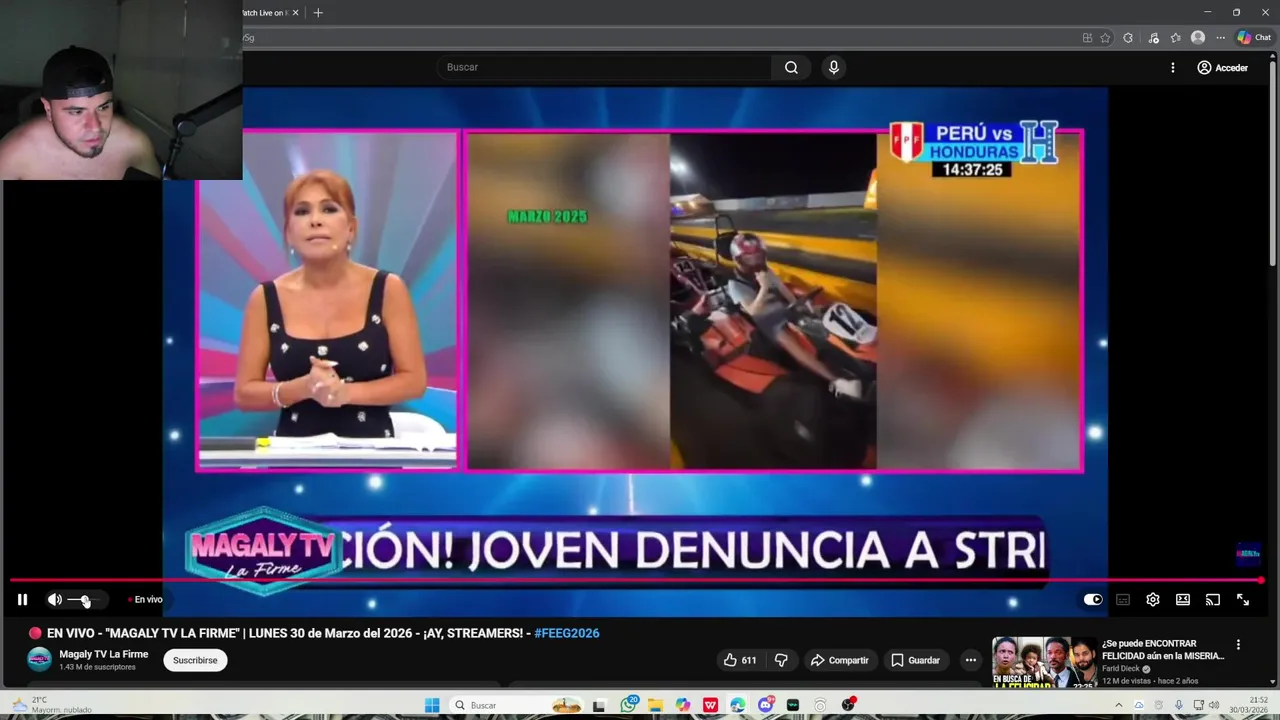Open the media control music icon

point(1153,38)
